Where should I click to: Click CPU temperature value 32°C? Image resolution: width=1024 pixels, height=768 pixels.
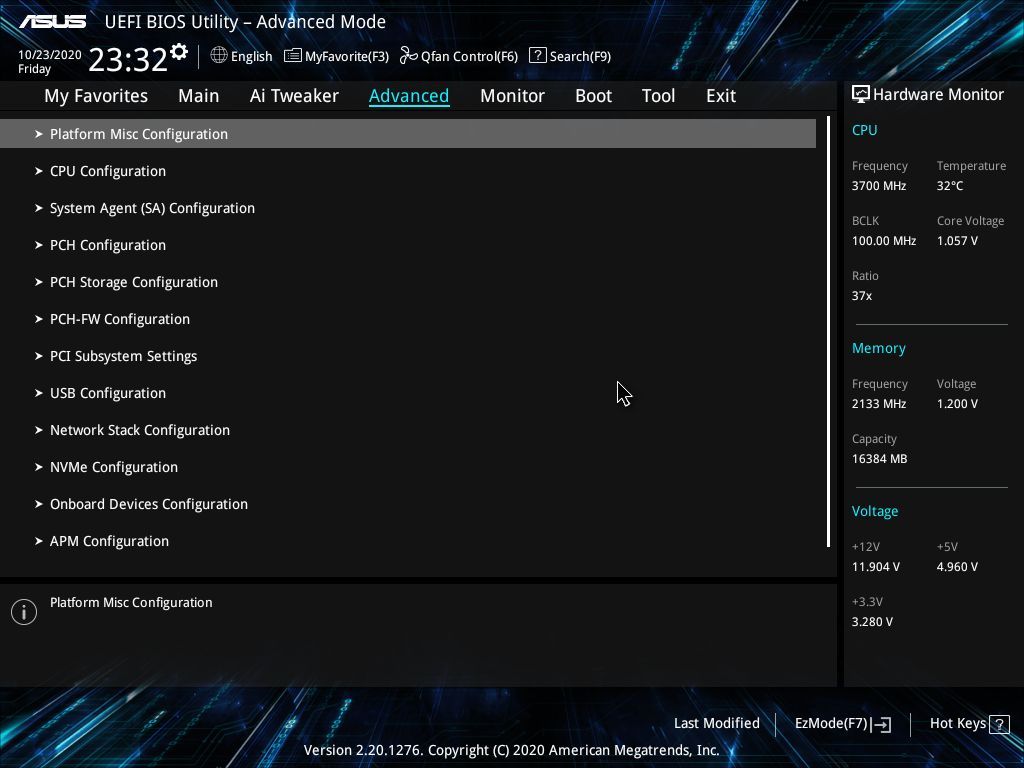click(x=950, y=186)
